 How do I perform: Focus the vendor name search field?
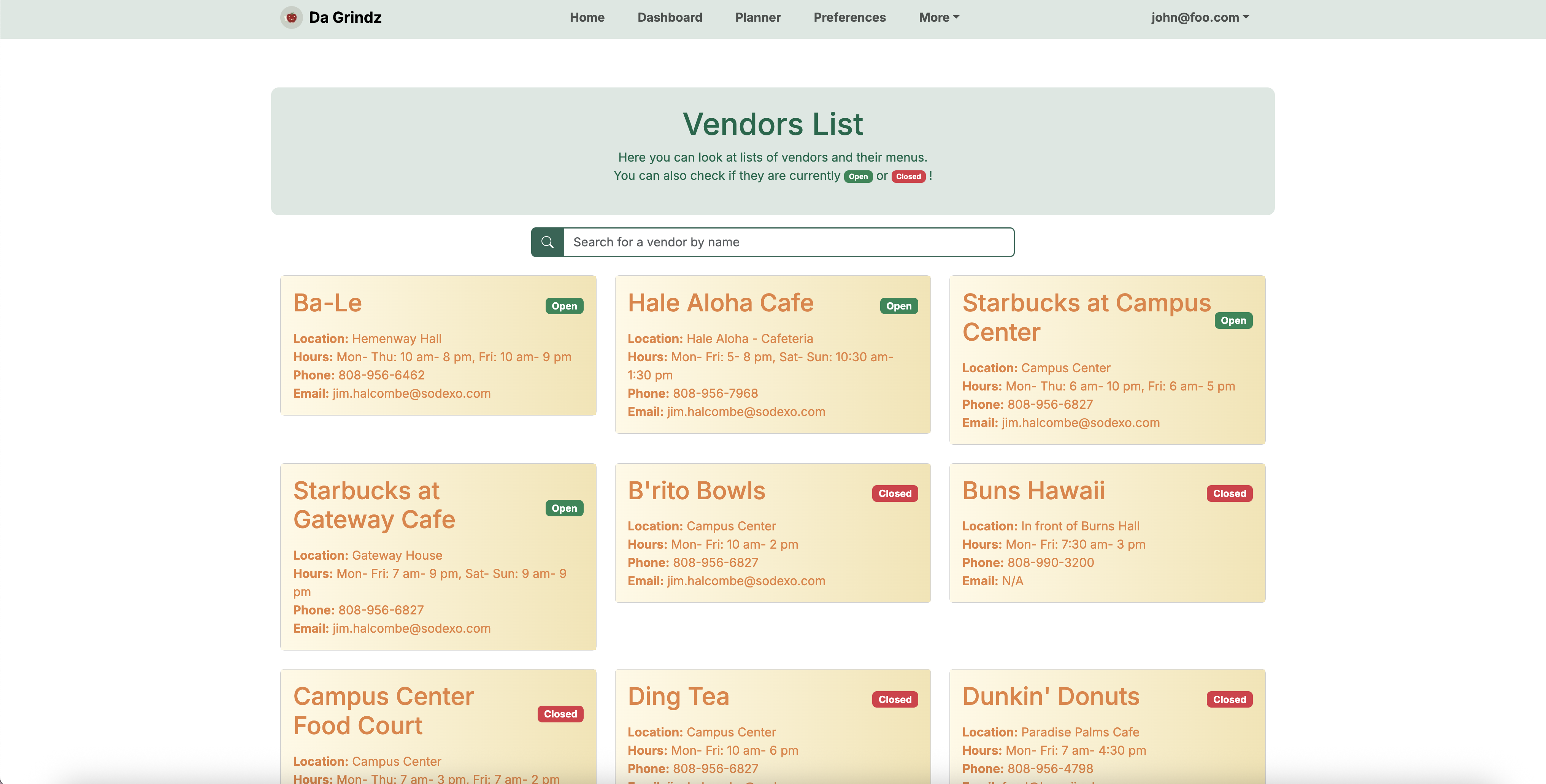coord(788,242)
